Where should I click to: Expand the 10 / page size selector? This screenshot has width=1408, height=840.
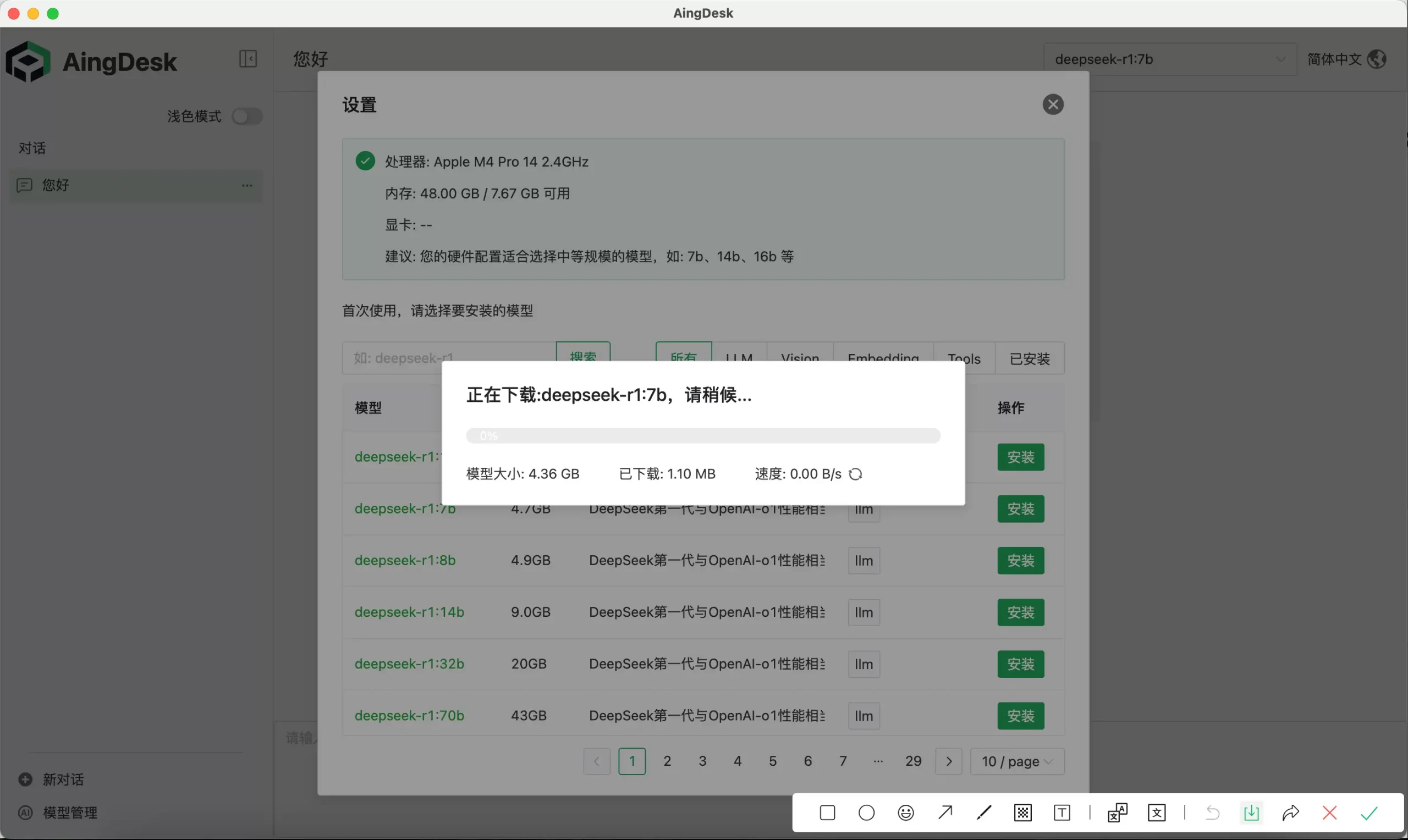pos(1017,761)
